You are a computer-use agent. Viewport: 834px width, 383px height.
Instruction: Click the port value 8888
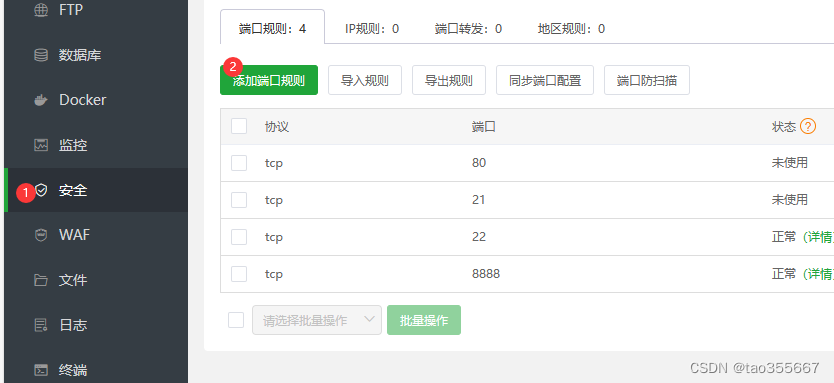tap(486, 274)
